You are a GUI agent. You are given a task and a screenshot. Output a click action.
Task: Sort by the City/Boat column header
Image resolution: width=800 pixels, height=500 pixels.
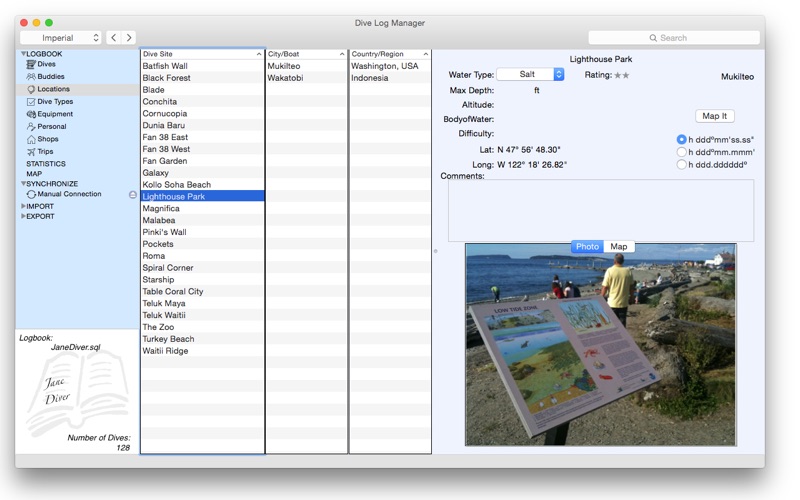[306, 54]
